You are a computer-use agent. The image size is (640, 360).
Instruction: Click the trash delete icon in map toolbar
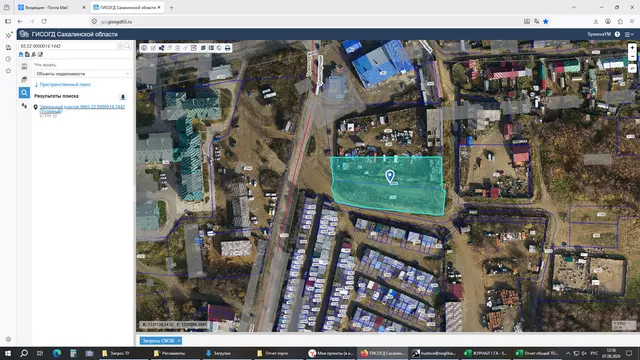click(178, 48)
